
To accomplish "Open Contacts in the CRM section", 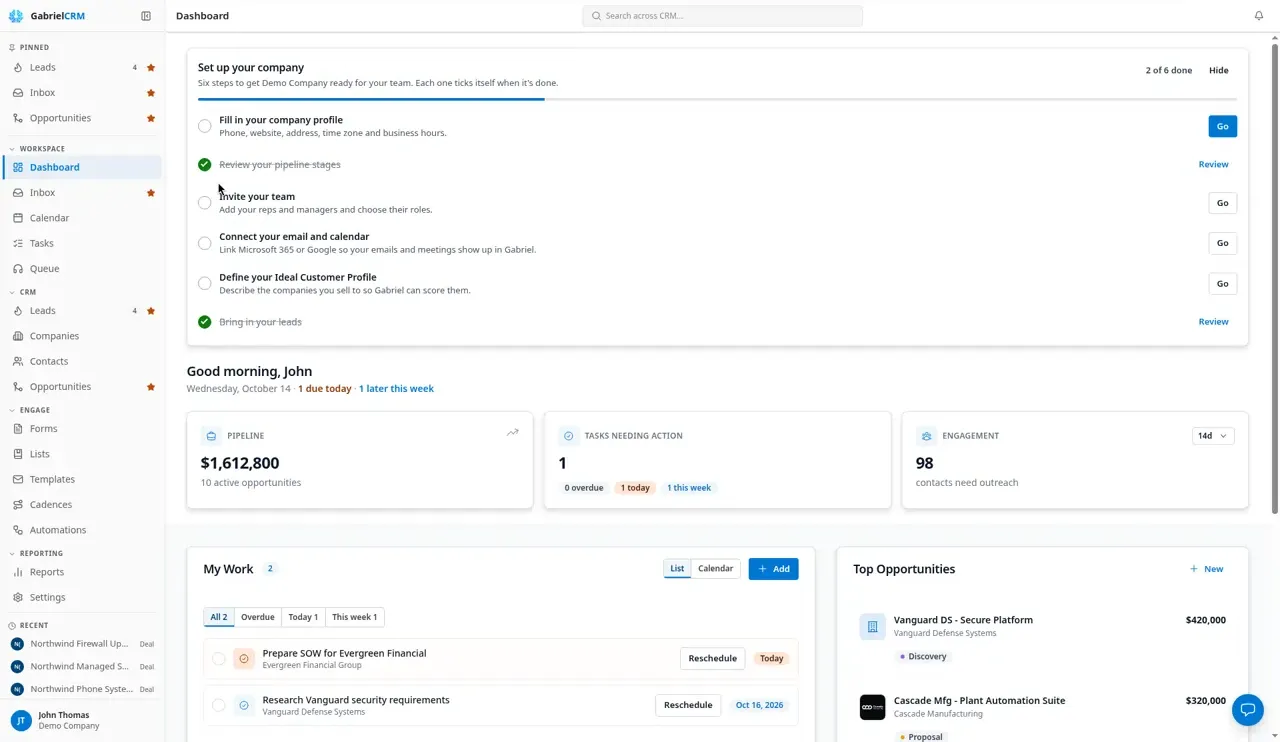I will click(x=80, y=361).
